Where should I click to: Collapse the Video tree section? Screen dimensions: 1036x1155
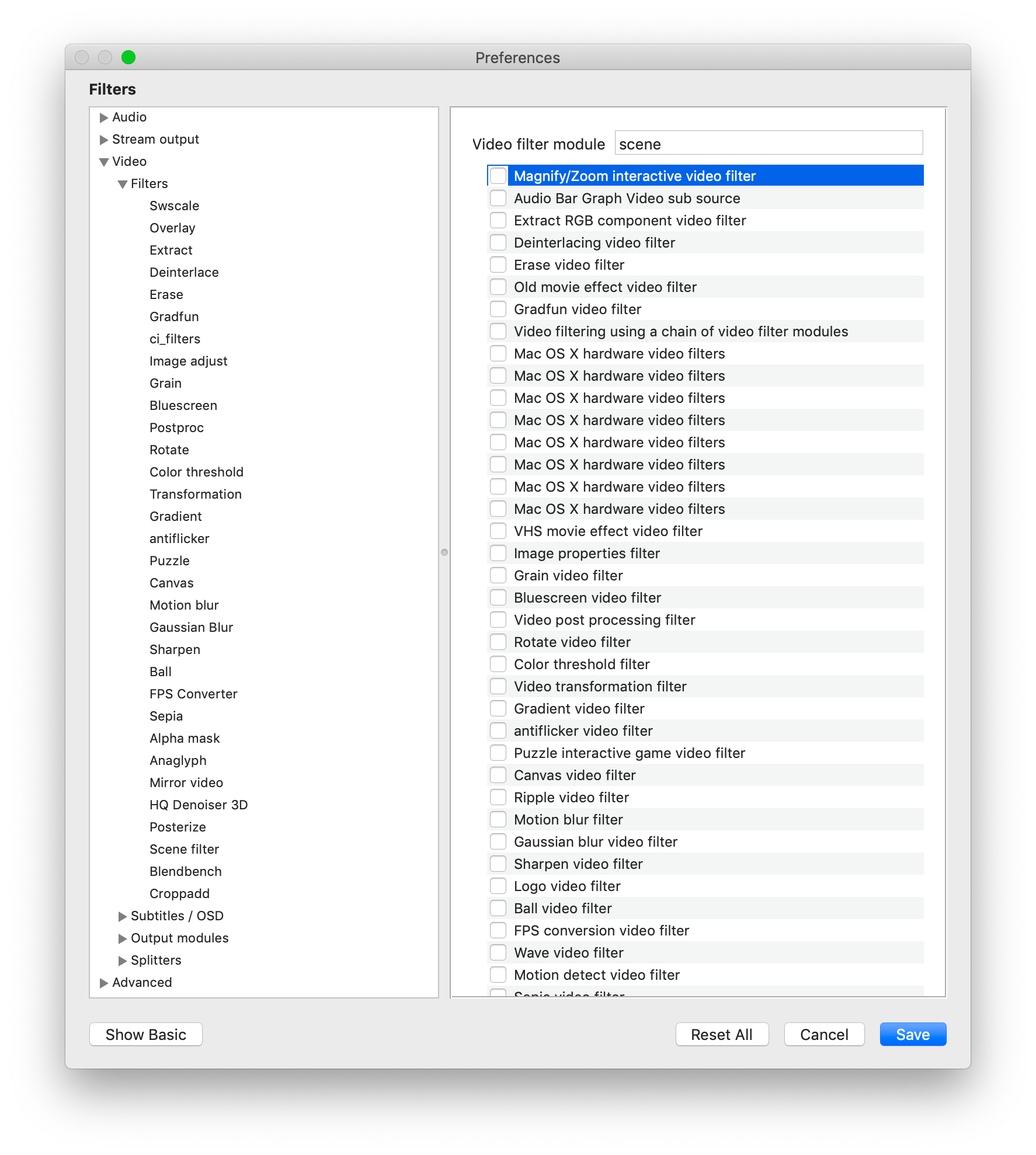pos(104,162)
